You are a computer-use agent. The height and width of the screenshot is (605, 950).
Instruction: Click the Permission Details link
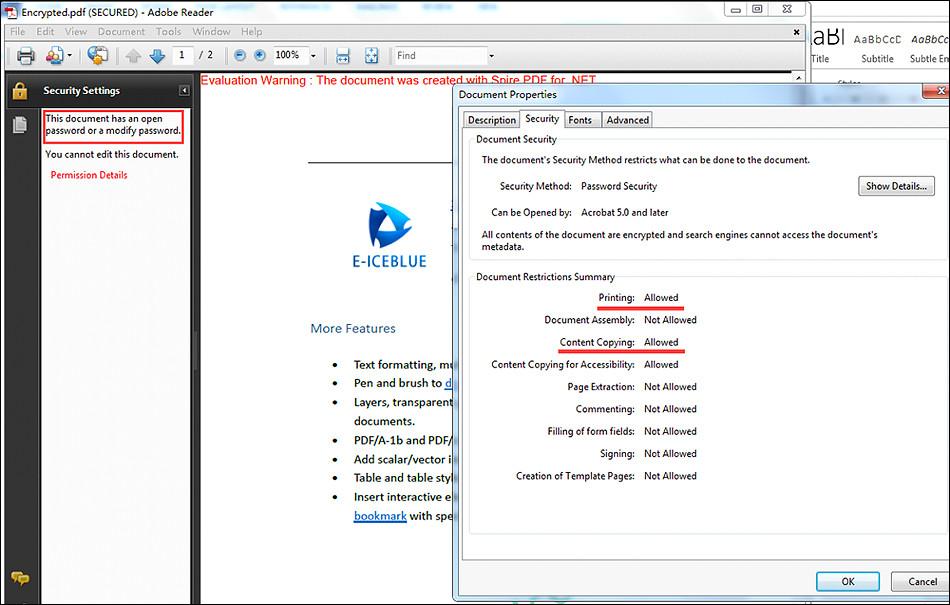pyautogui.click(x=89, y=175)
